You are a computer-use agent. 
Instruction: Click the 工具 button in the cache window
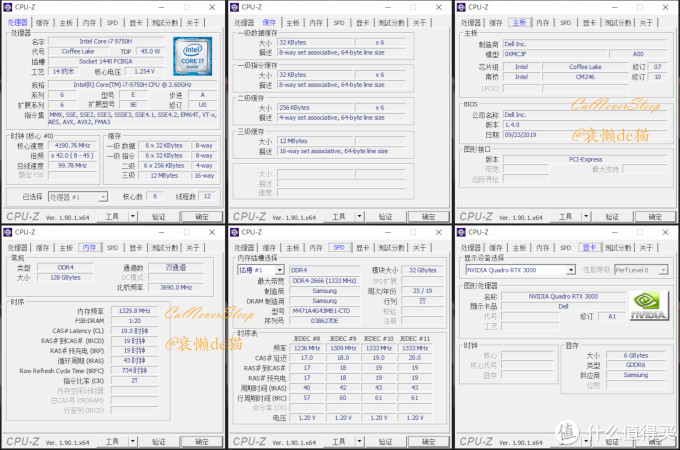click(x=339, y=216)
